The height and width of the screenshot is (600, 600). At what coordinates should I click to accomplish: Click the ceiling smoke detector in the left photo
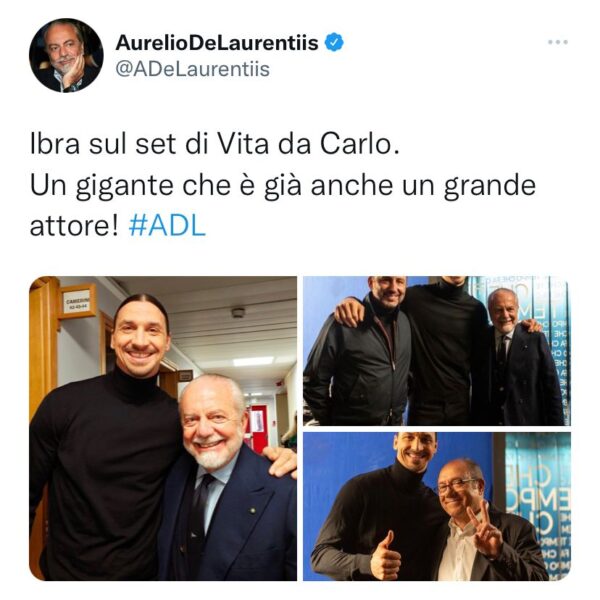238,313
